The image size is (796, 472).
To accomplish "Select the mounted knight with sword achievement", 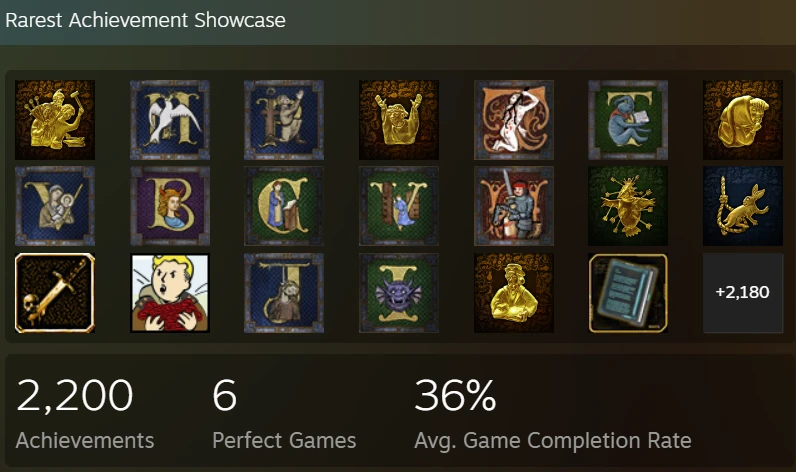I will click(x=514, y=206).
